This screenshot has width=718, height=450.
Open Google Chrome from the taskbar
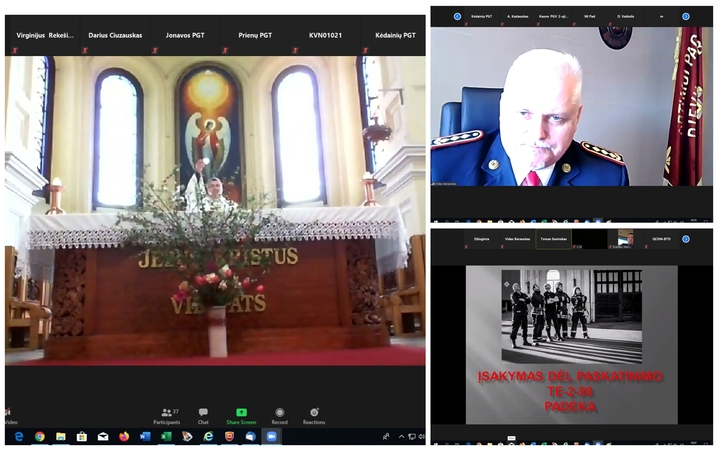(39, 437)
